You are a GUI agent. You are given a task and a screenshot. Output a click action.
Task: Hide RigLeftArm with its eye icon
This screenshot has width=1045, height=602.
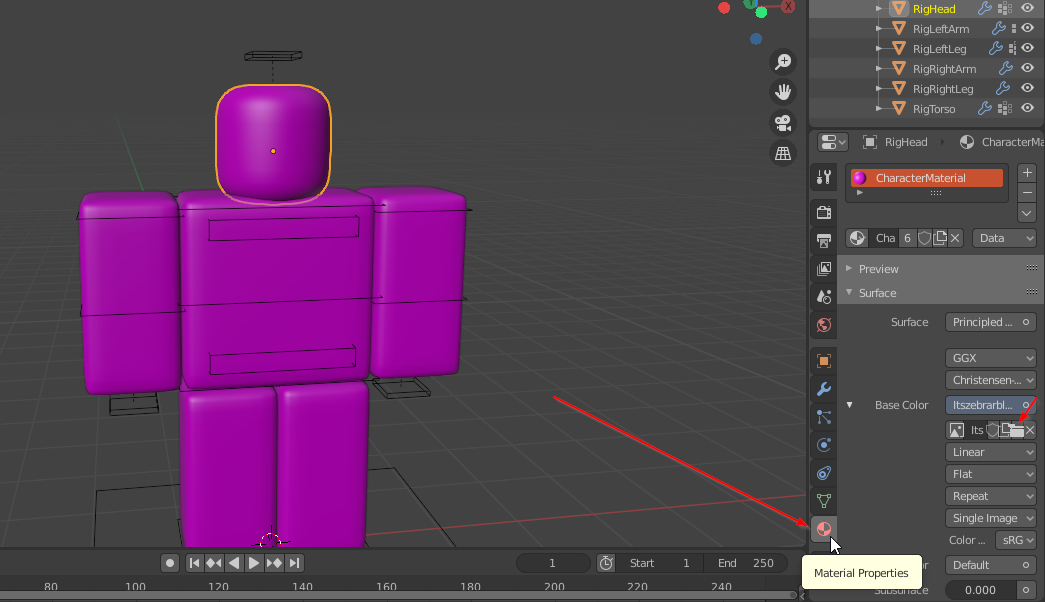point(1027,29)
